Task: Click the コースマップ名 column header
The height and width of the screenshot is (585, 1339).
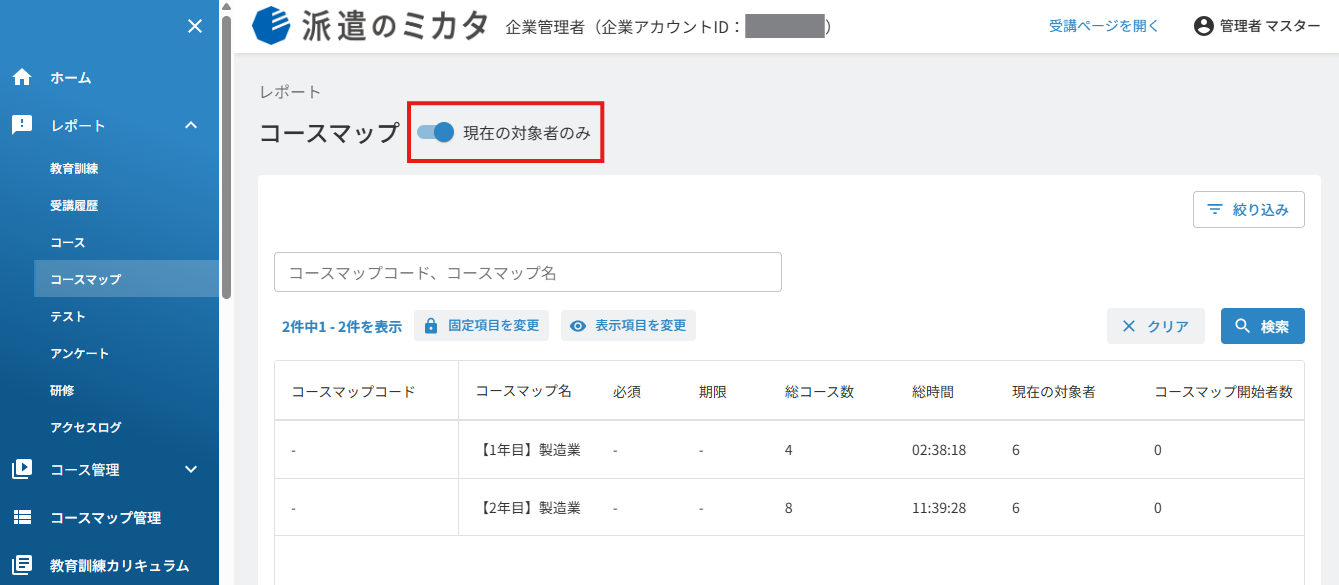Action: 524,392
